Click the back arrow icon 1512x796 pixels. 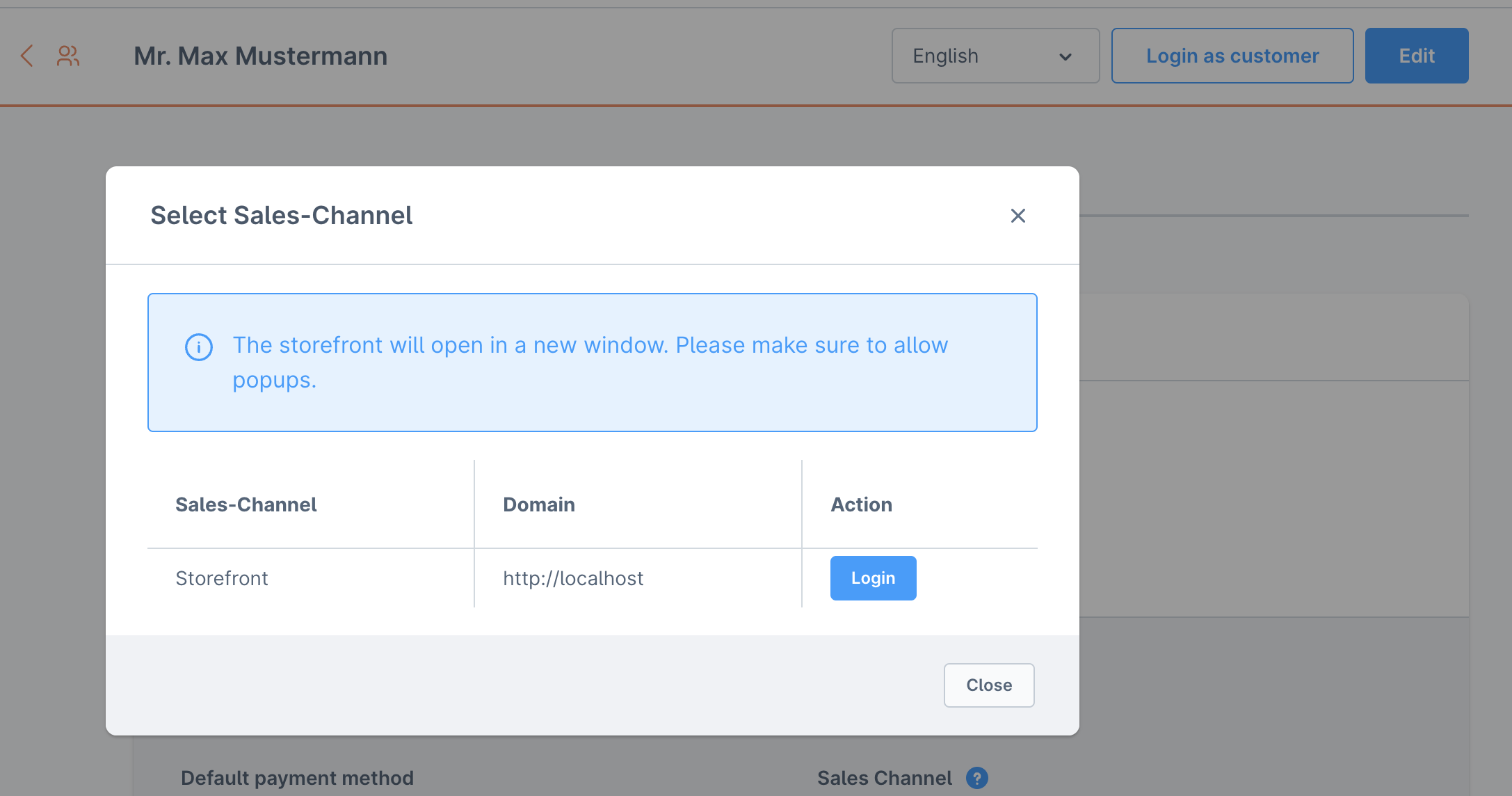click(27, 56)
